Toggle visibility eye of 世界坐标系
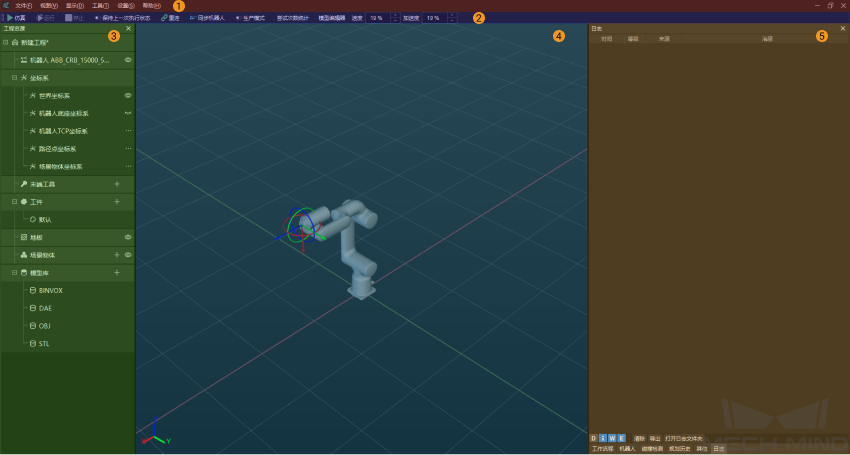850x455 pixels. tap(128, 95)
